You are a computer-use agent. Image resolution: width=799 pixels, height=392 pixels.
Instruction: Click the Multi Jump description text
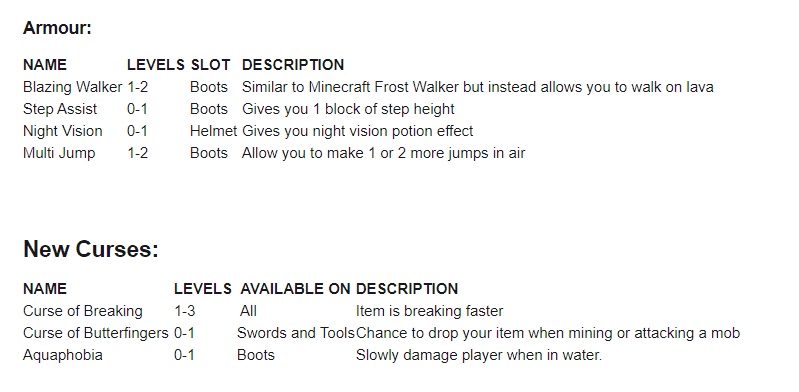tap(383, 153)
